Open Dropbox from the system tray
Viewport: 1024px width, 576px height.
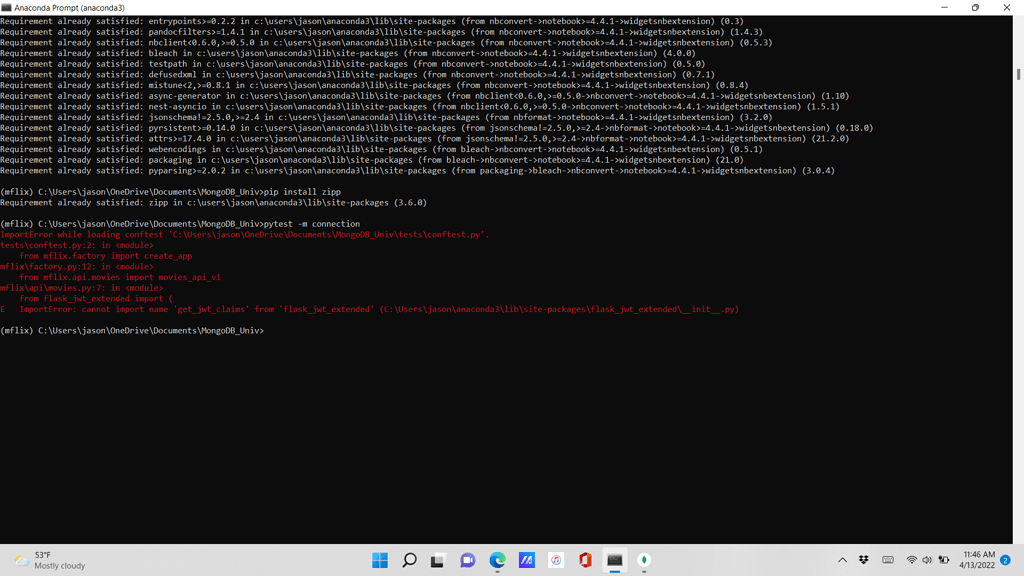[x=862, y=560]
